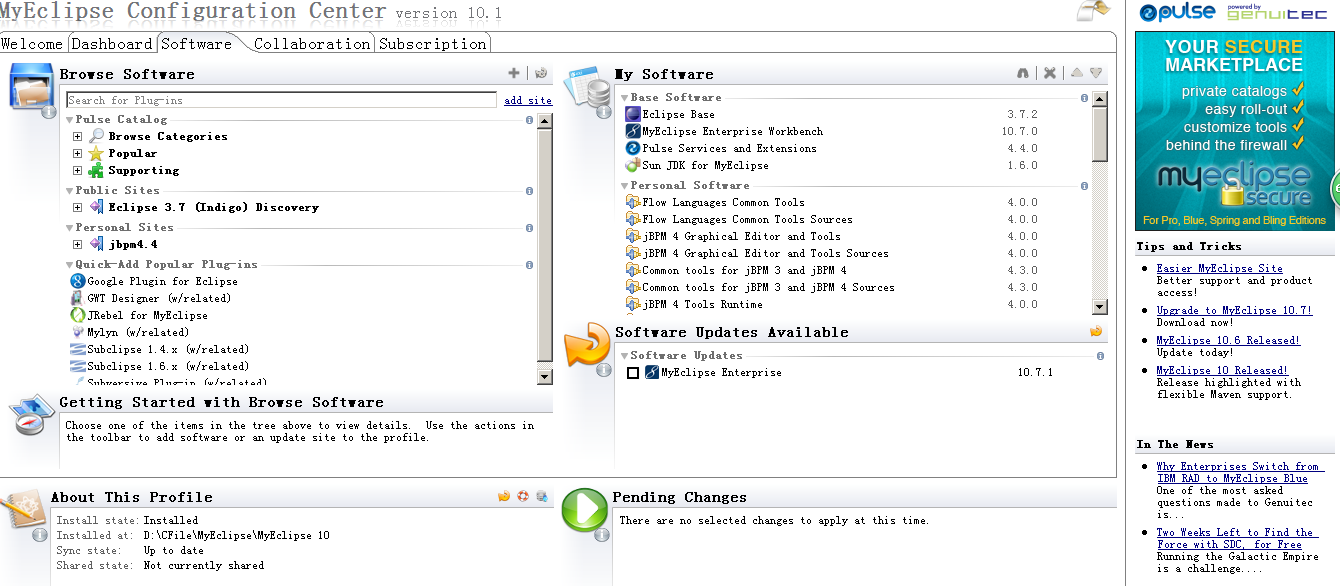Image resolution: width=1340 pixels, height=586 pixels.
Task: Open the Collaboration tab
Action: (x=312, y=44)
